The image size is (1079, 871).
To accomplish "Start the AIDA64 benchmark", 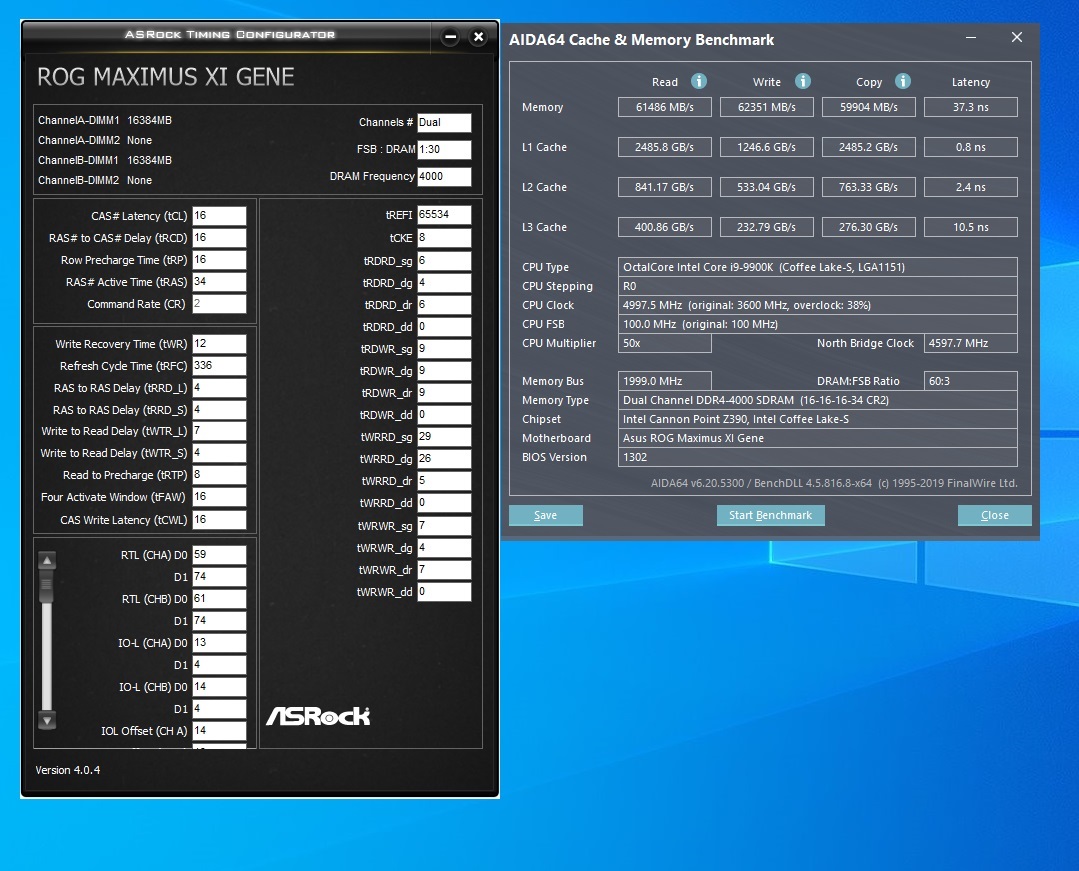I will [770, 515].
